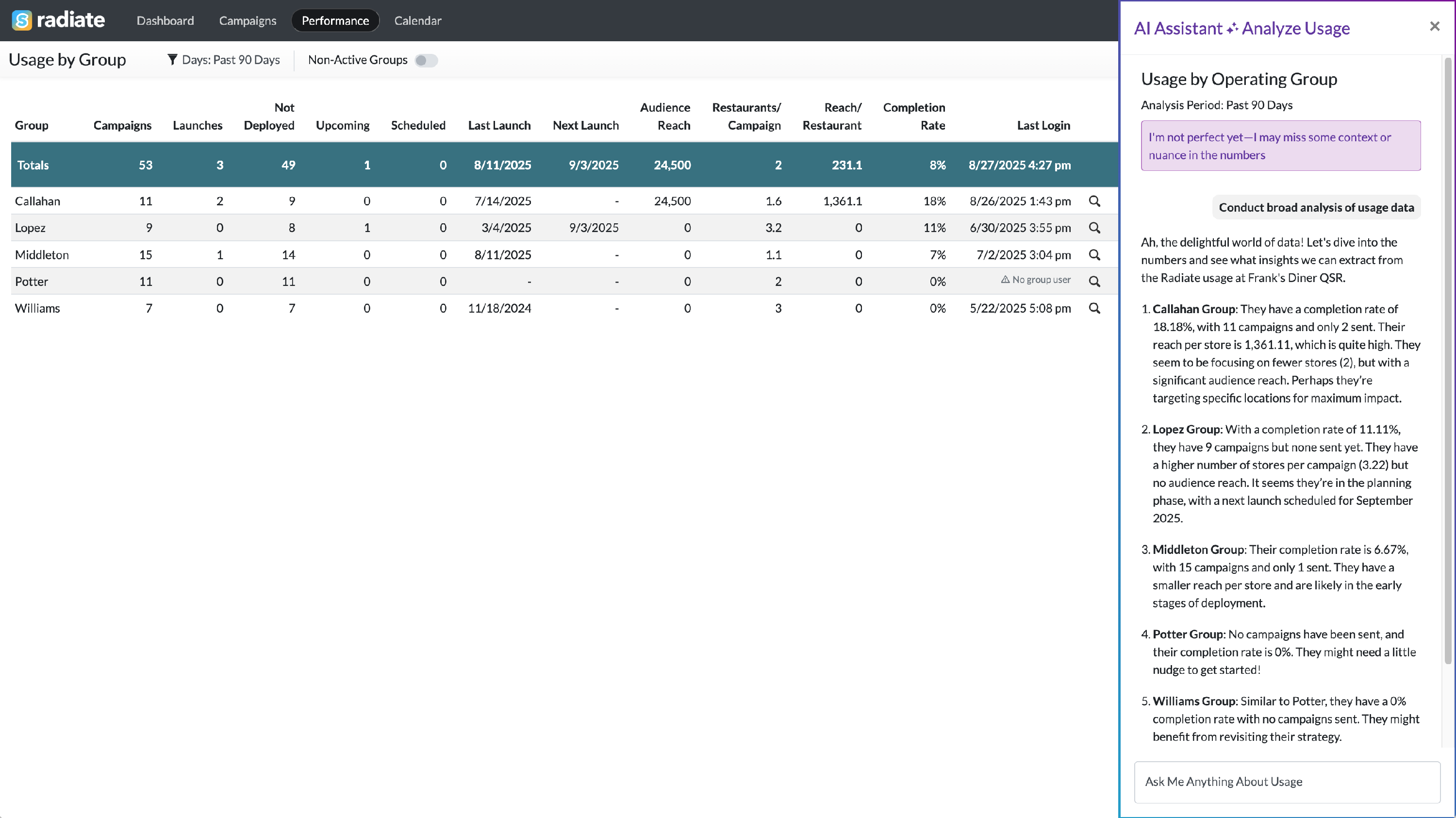Open details magnifier for Middleton group
The height and width of the screenshot is (818, 1456).
pyautogui.click(x=1094, y=255)
